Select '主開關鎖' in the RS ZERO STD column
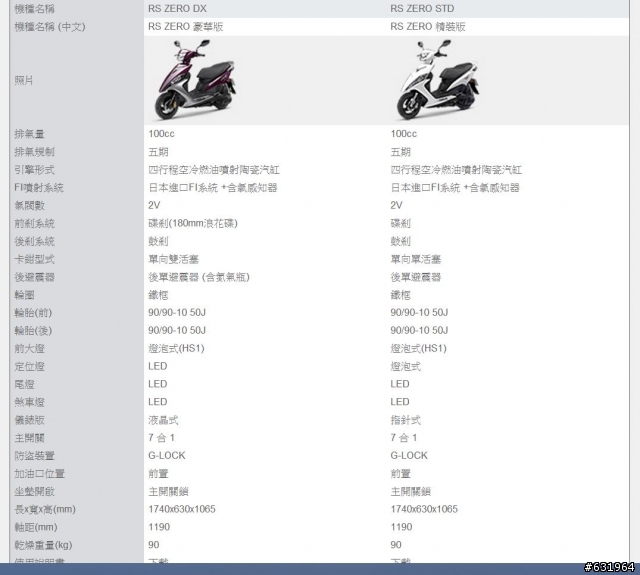The width and height of the screenshot is (640, 575). 410,492
